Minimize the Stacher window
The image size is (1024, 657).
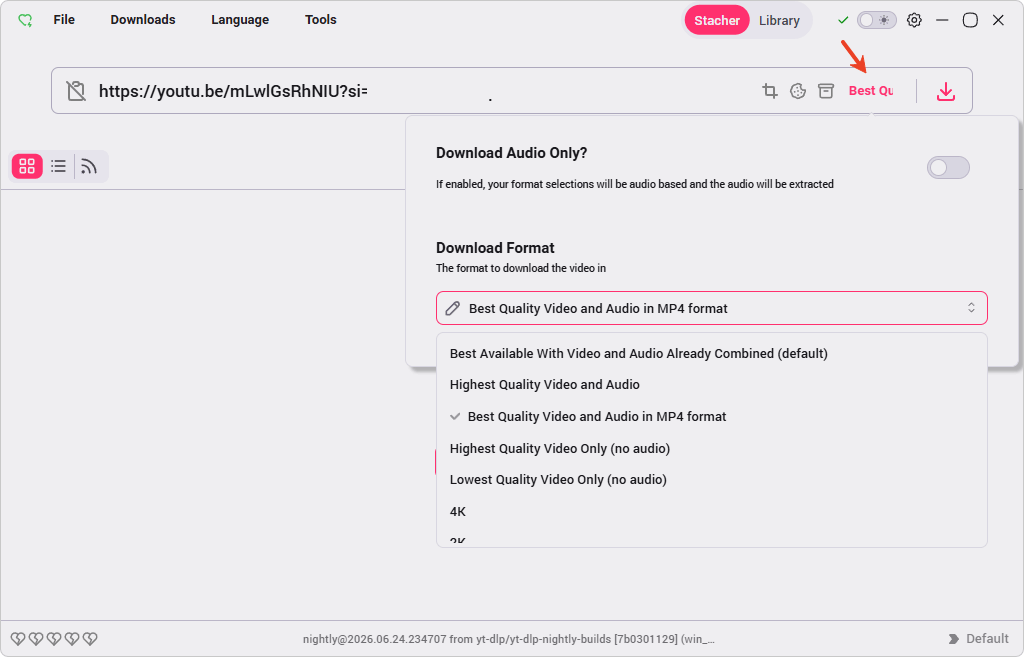pos(942,20)
